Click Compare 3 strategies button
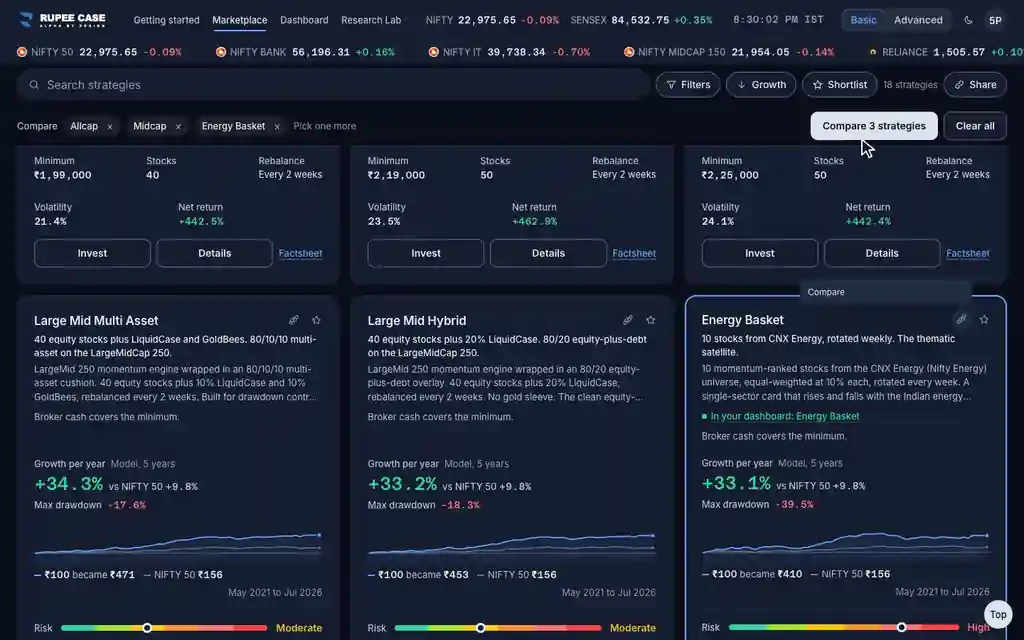Viewport: 1024px width, 640px height. click(x=874, y=126)
